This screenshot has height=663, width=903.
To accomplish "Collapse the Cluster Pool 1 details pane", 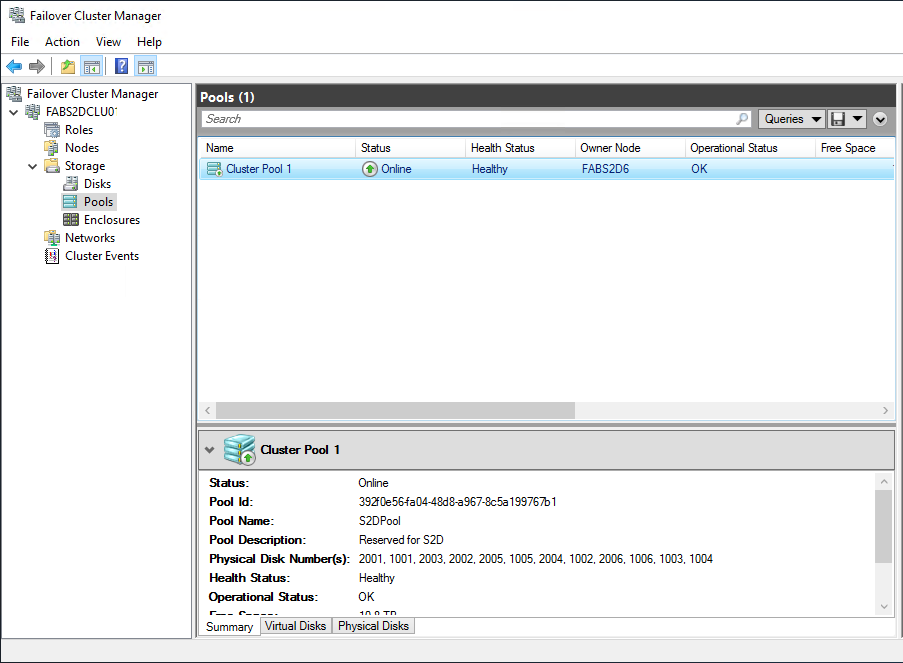I will [210, 450].
